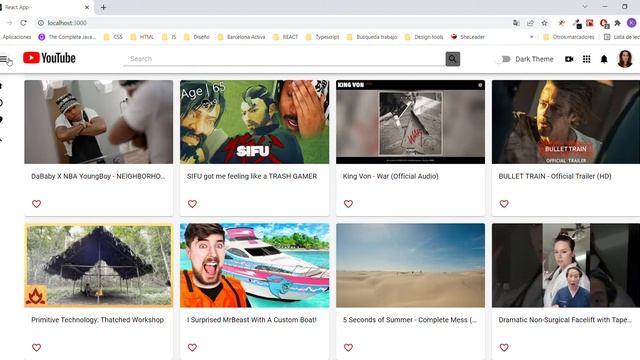Open the Otros marcadores bookmarks folder

point(569,37)
